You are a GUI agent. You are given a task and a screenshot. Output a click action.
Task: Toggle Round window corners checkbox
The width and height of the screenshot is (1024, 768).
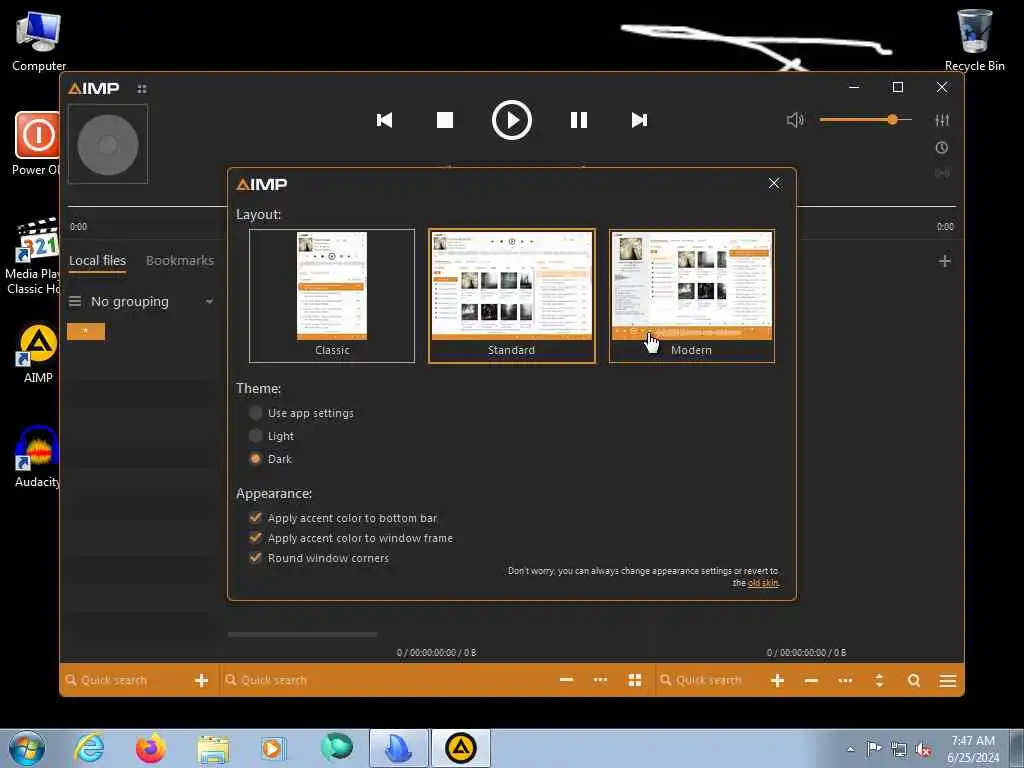[319, 558]
